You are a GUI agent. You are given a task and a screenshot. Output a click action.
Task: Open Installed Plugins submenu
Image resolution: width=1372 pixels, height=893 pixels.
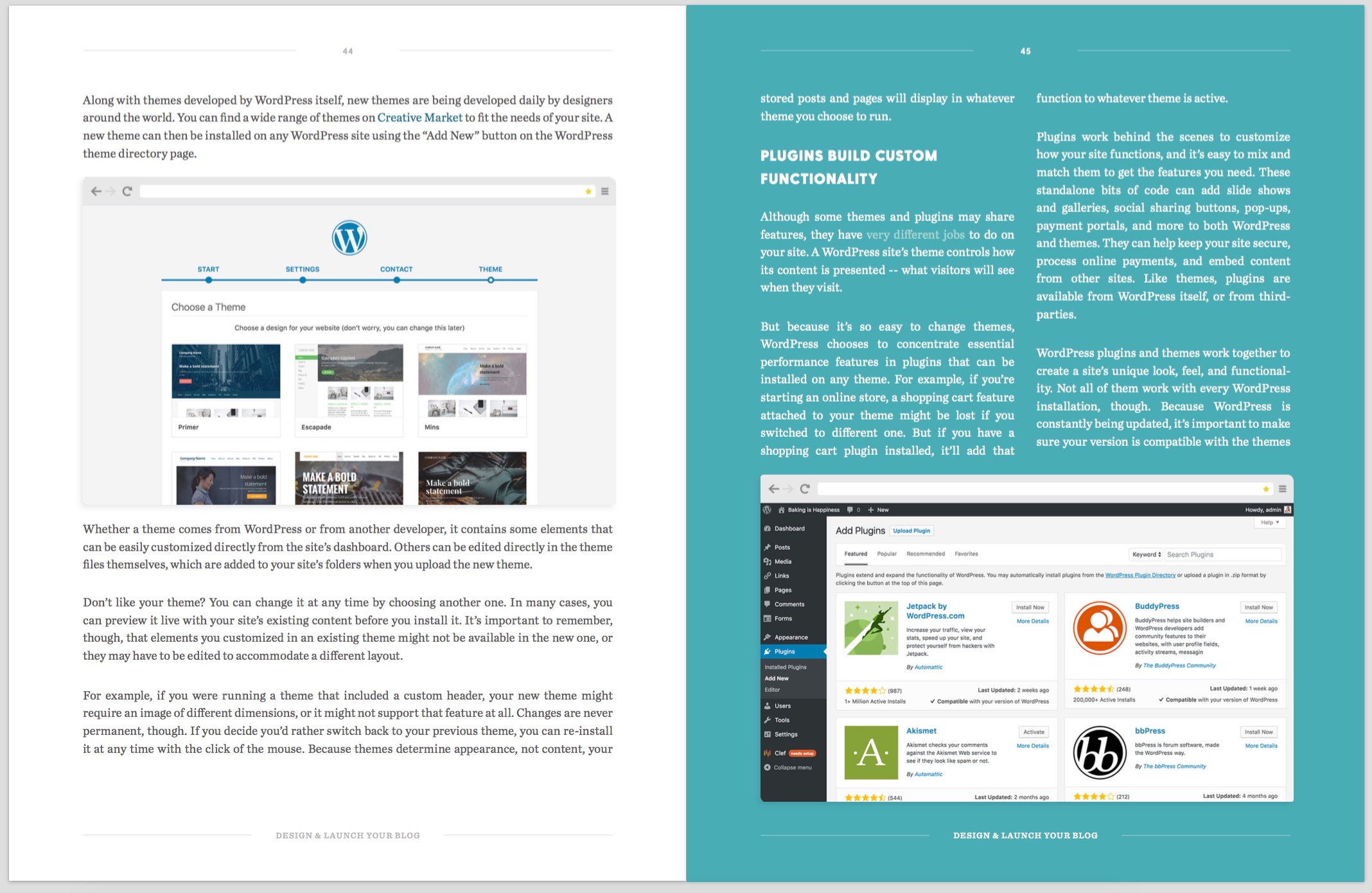(x=785, y=667)
